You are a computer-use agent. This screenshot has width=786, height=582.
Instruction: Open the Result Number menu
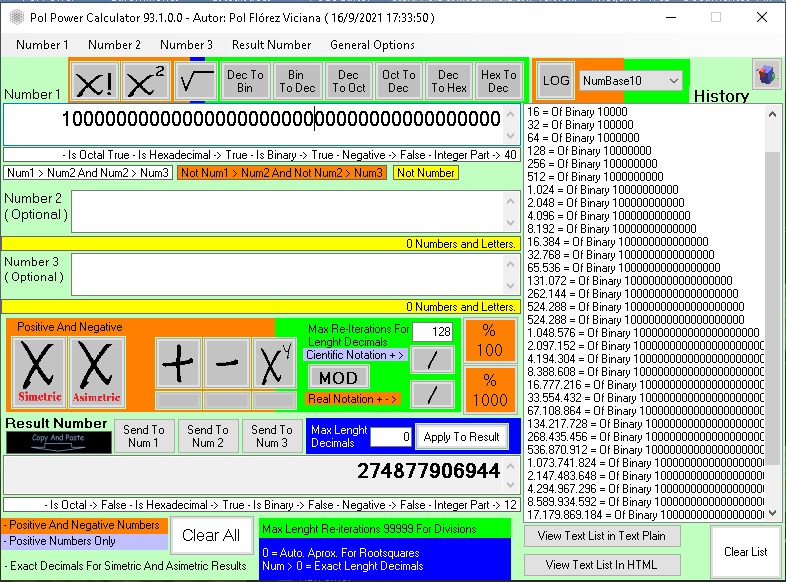(271, 45)
